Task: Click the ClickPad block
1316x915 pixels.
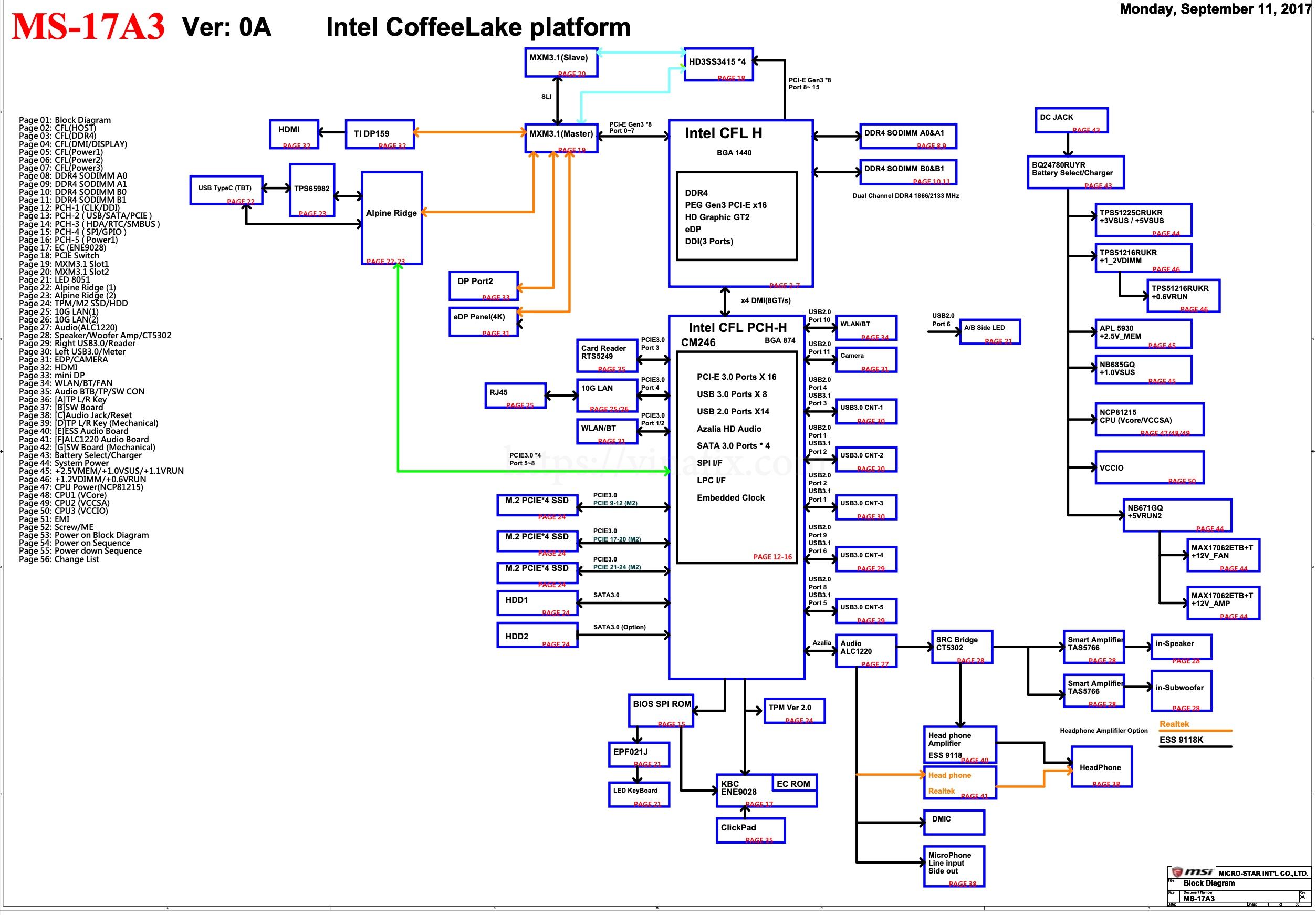Action: tap(750, 830)
